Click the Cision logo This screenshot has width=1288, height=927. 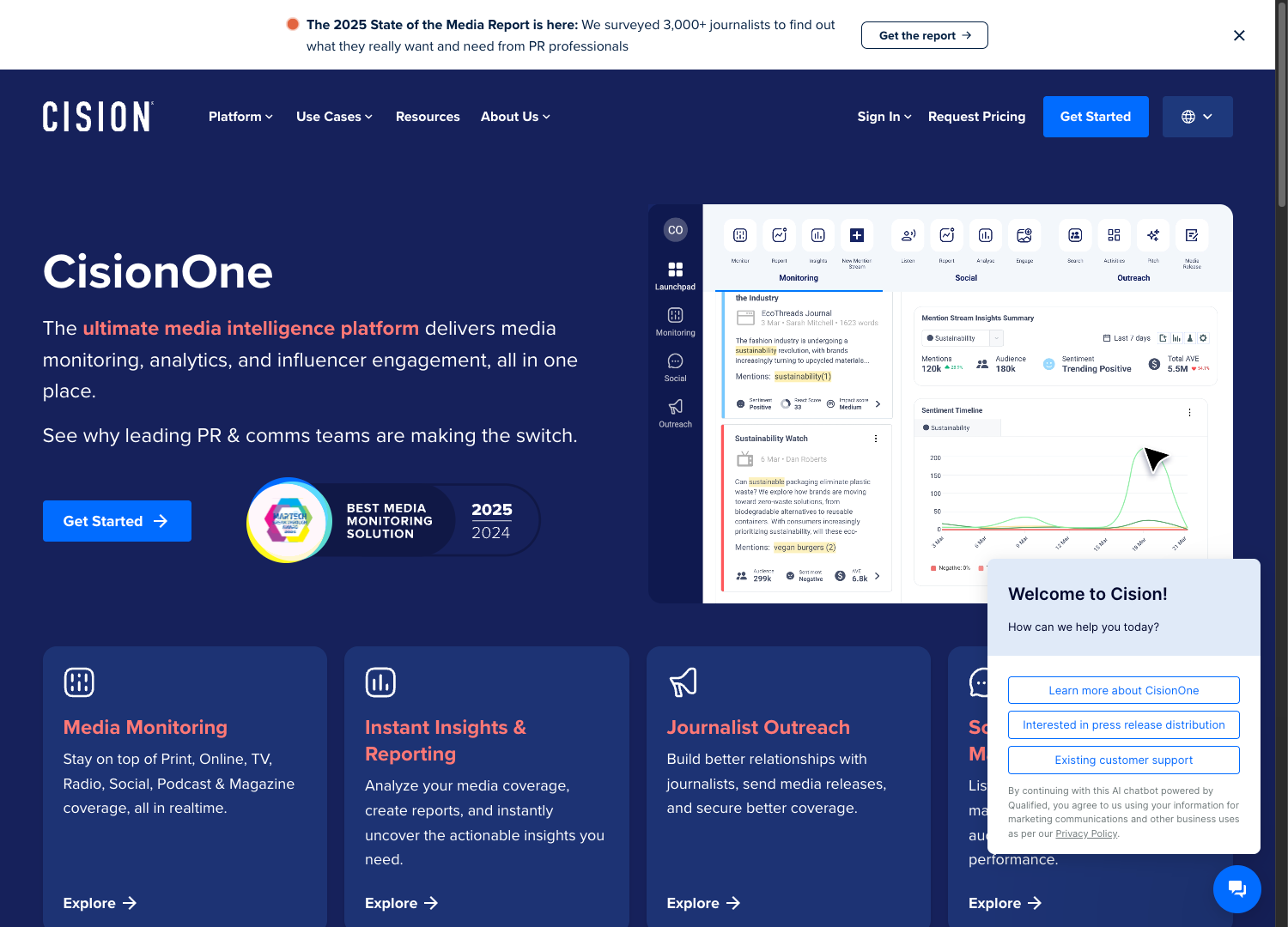point(98,117)
